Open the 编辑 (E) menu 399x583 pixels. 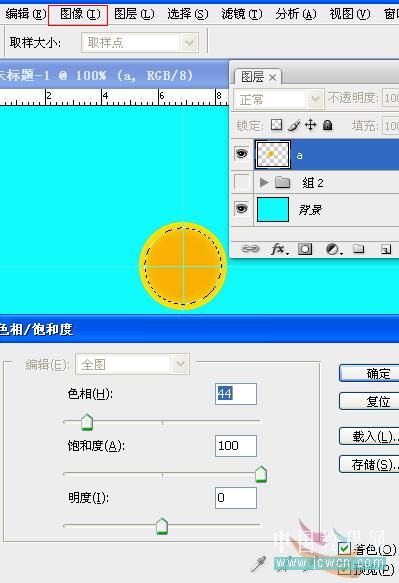pyautogui.click(x=25, y=15)
